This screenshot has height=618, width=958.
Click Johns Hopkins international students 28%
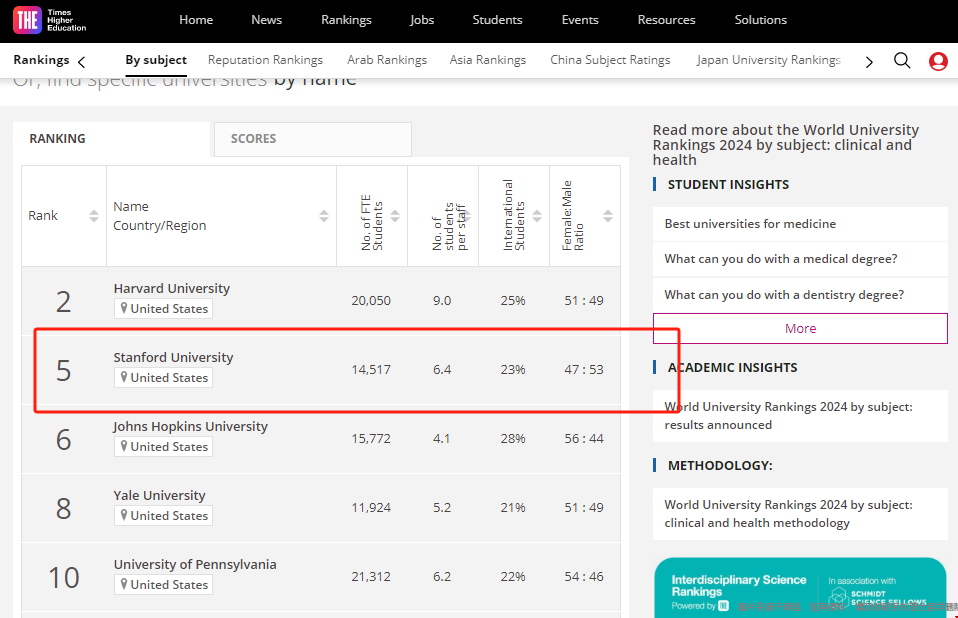point(513,438)
